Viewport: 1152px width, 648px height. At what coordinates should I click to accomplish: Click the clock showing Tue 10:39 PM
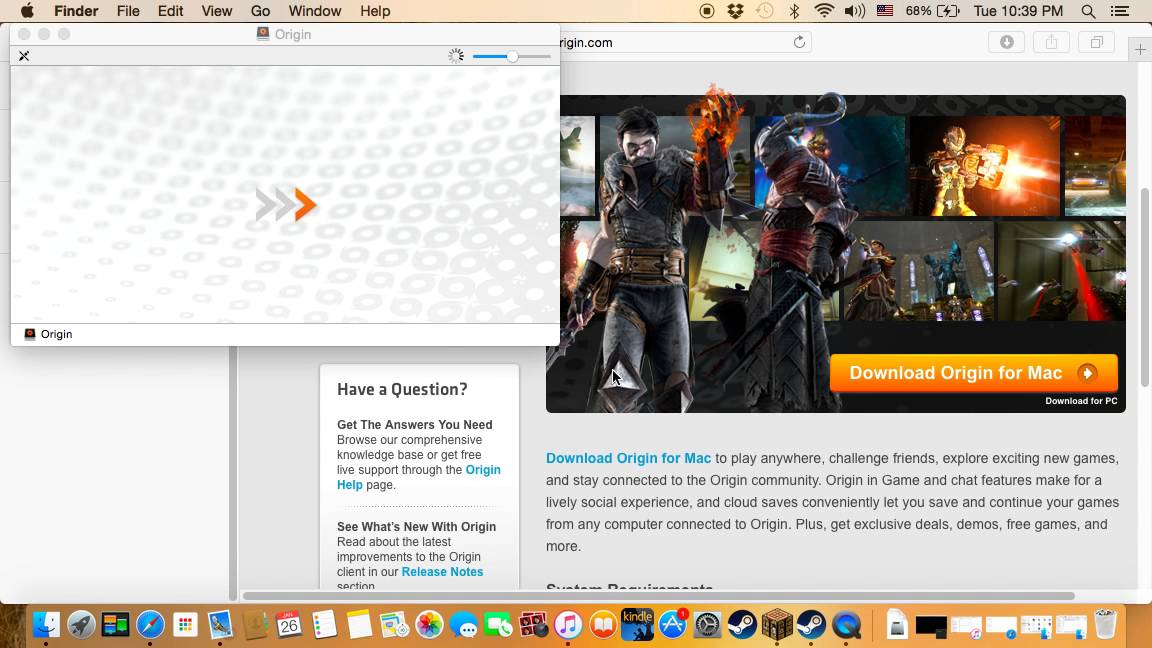(1018, 11)
